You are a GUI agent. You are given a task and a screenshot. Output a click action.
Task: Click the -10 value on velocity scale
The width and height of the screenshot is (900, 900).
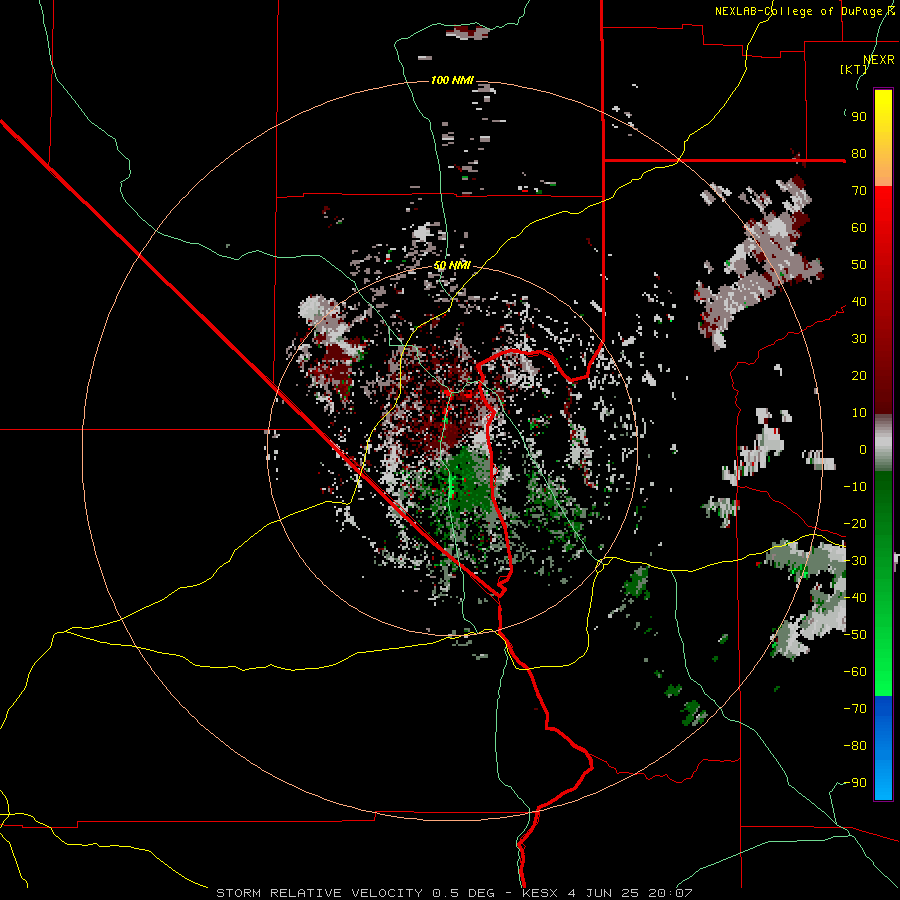pyautogui.click(x=855, y=487)
